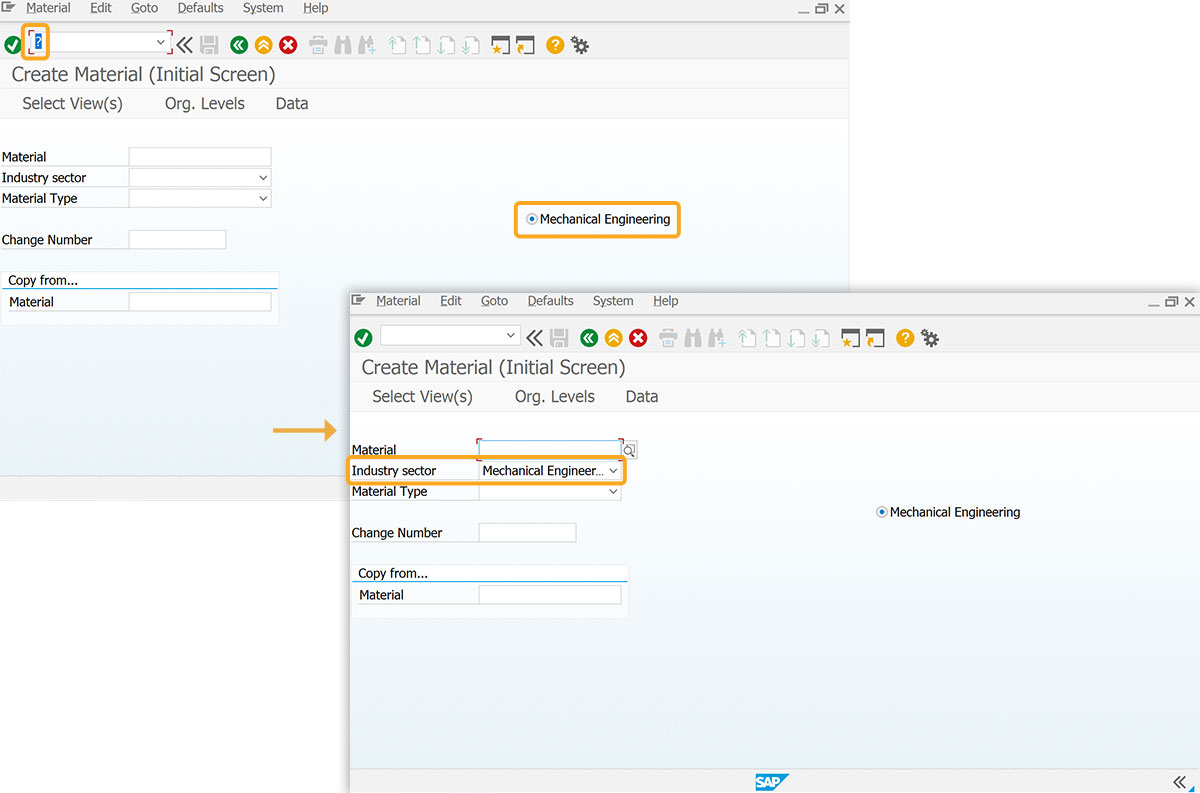Click the Save icon in back window toolbar
Viewport: 1200px width, 793px height.
coord(209,45)
